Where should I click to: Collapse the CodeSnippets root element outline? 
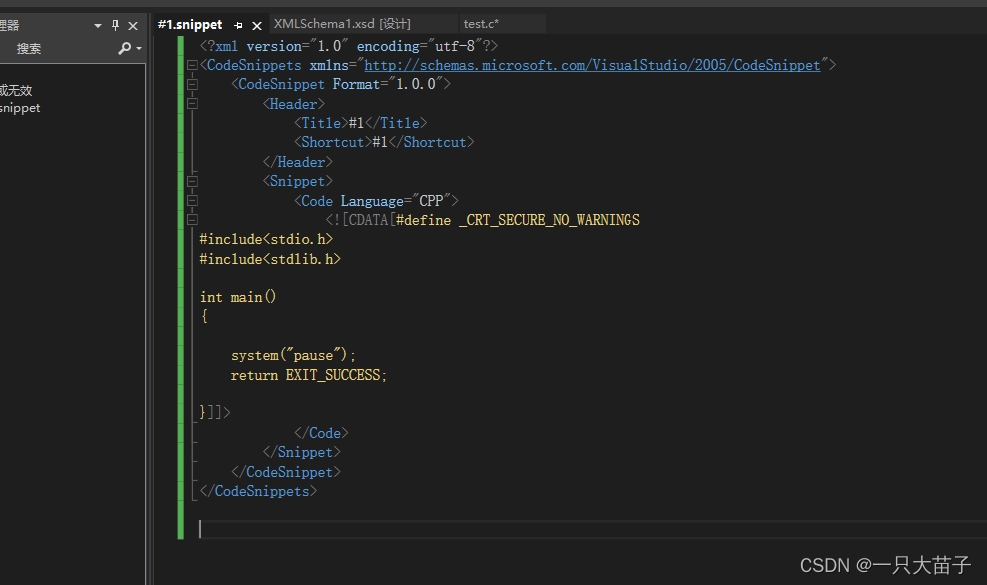point(192,64)
